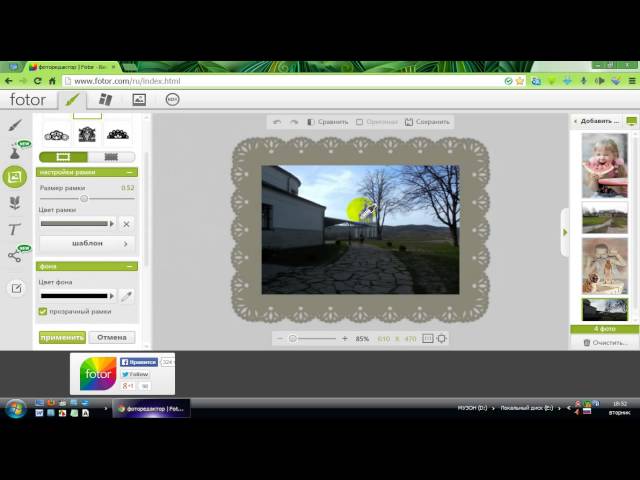
Task: Click the Twitter Follow button
Action: [135, 374]
